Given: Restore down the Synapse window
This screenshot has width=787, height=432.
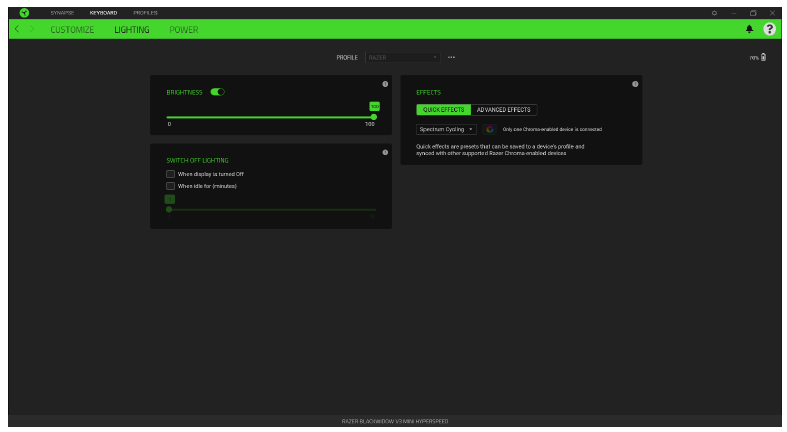Looking at the screenshot, I should pos(753,13).
